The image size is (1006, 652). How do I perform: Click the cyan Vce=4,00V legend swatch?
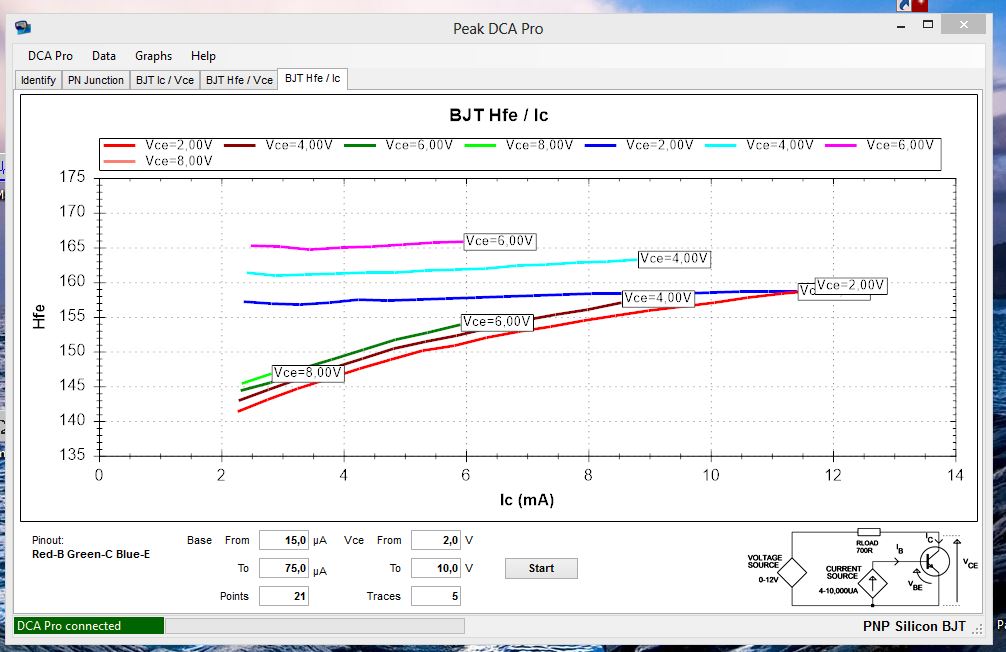coord(720,146)
